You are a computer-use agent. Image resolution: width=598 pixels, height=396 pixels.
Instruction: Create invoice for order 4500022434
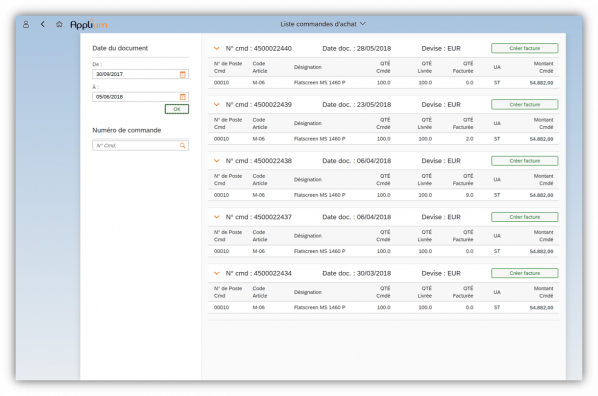[524, 273]
